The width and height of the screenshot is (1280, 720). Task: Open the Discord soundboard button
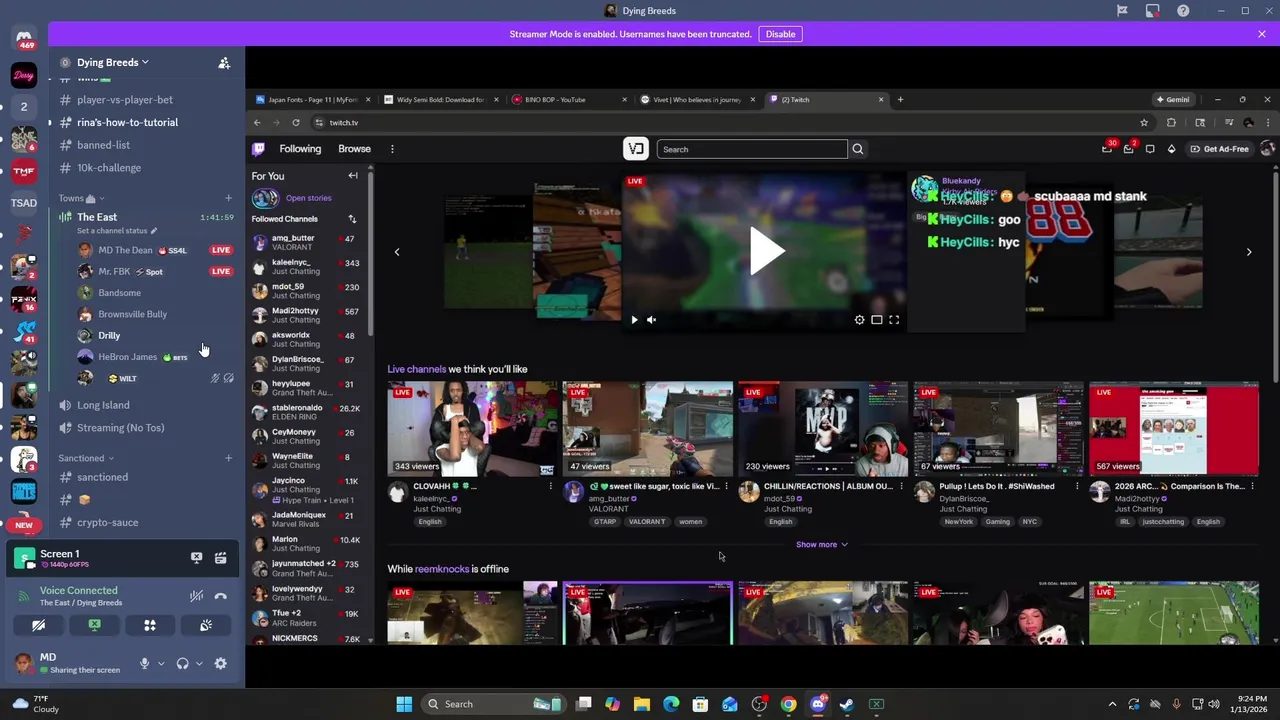[206, 625]
